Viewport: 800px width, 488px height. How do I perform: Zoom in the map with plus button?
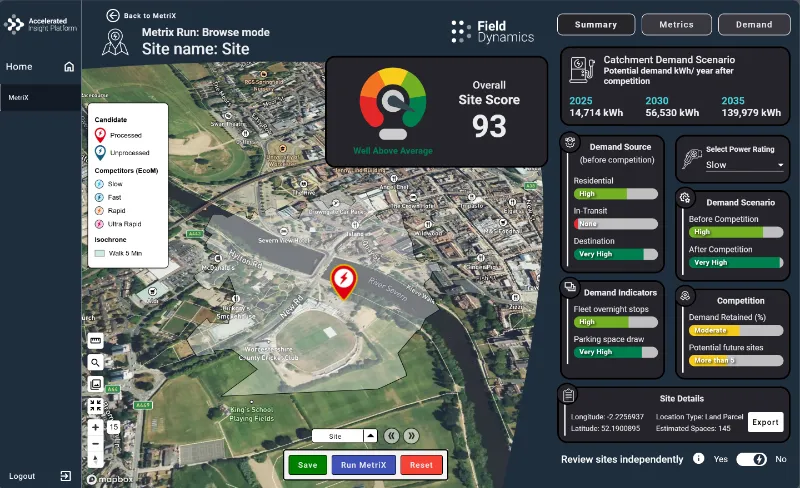click(x=95, y=427)
